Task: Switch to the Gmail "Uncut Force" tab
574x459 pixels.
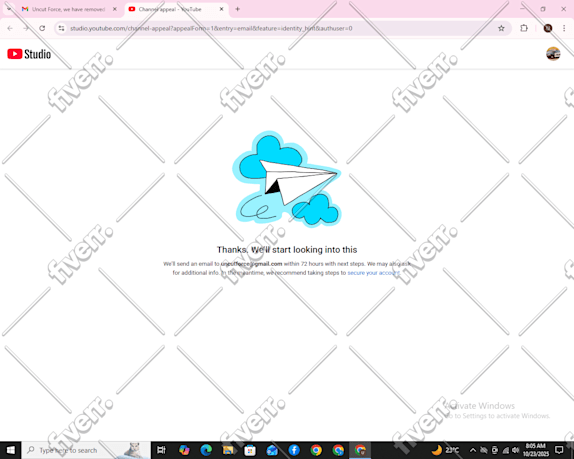Action: click(68, 9)
